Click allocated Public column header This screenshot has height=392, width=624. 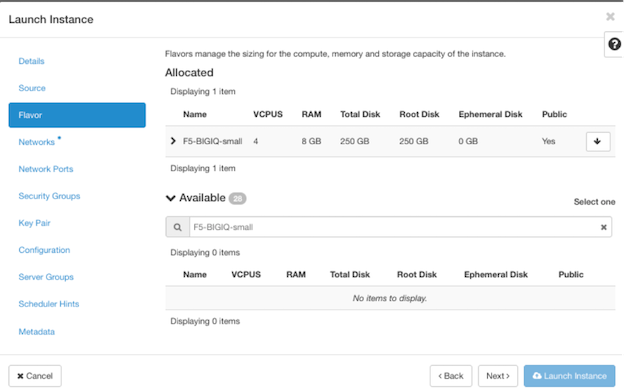554,114
